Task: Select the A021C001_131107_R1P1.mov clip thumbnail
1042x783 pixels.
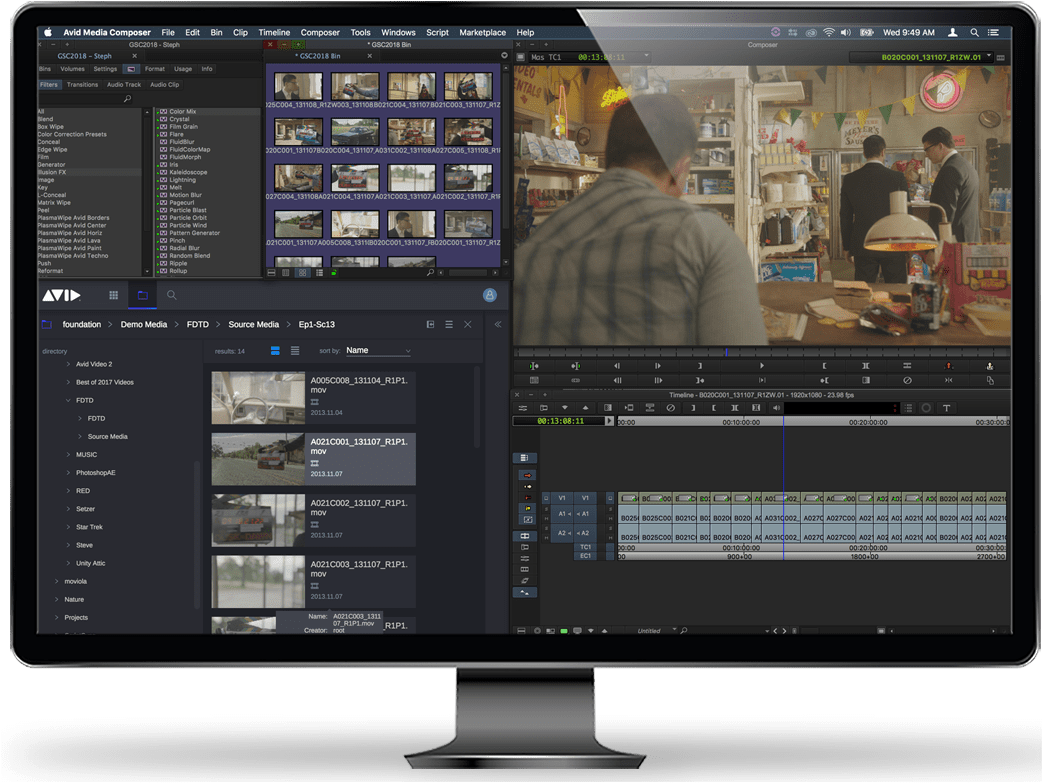Action: (258, 459)
